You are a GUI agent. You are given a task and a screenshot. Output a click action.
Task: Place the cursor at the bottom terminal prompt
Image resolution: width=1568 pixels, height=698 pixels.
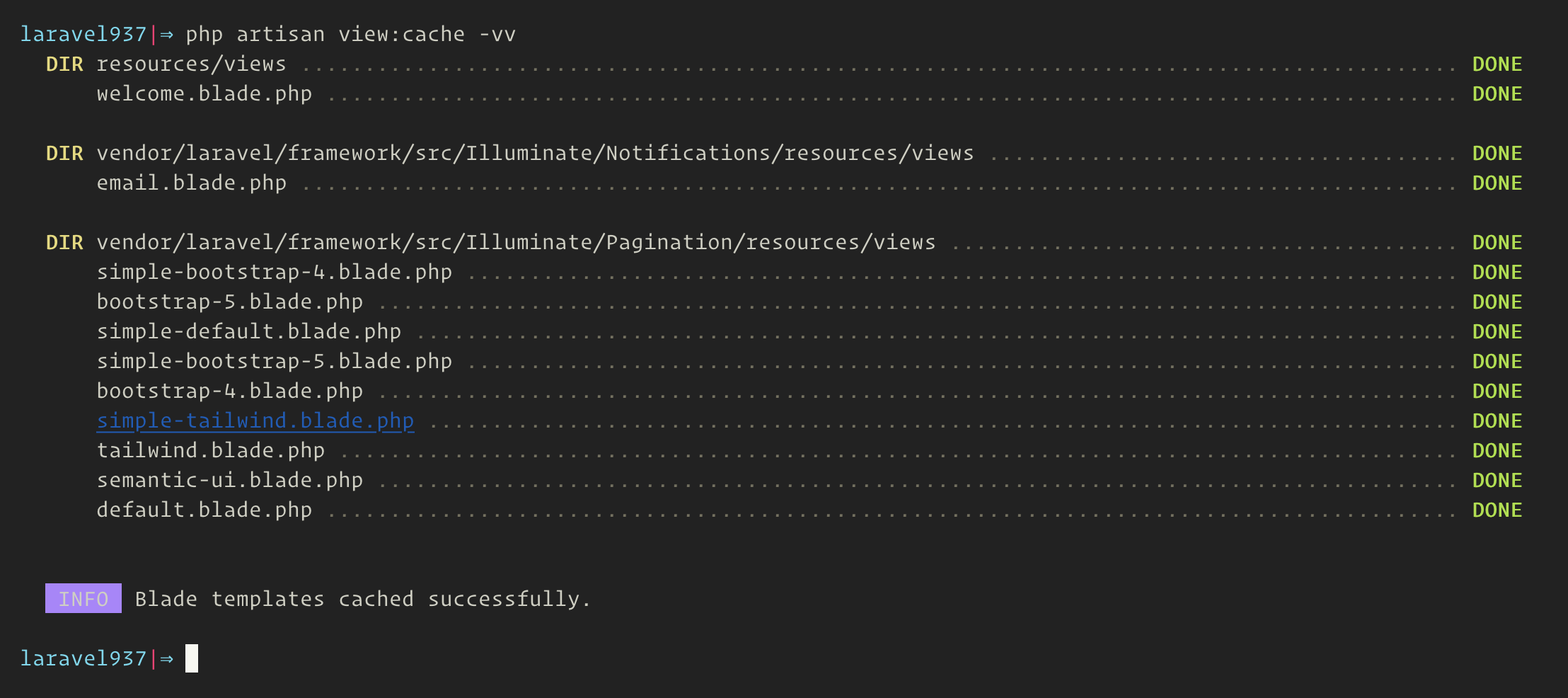(x=192, y=658)
